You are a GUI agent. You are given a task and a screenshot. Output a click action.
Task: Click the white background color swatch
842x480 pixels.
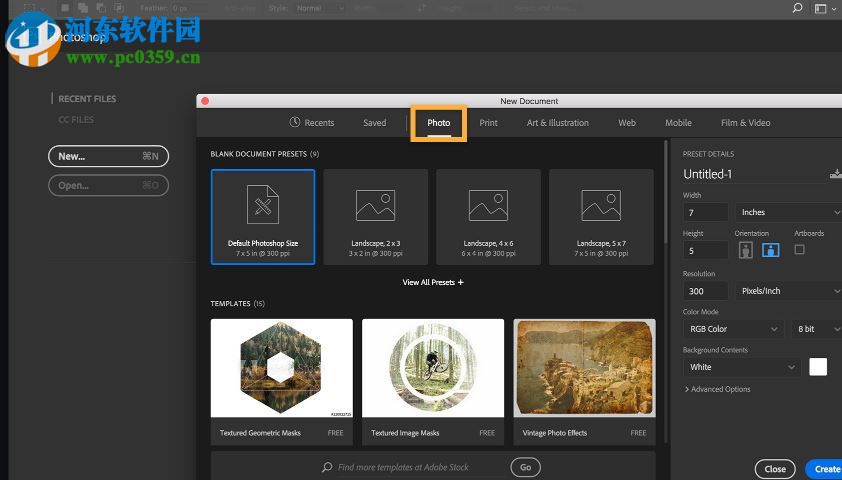(x=818, y=367)
